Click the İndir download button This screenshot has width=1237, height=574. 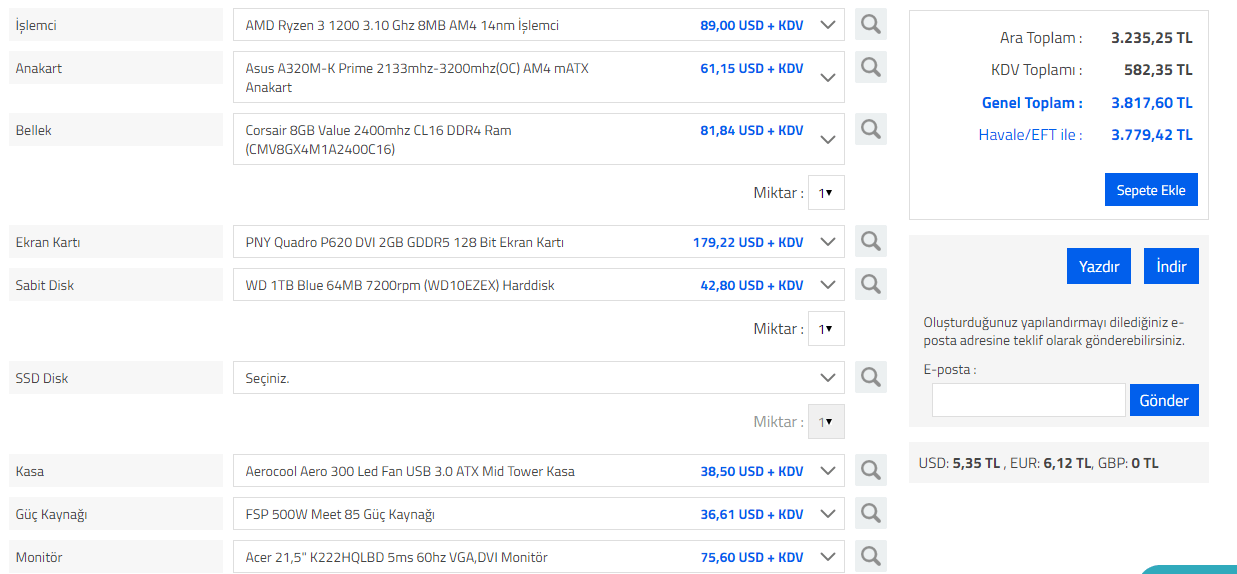(x=1171, y=267)
